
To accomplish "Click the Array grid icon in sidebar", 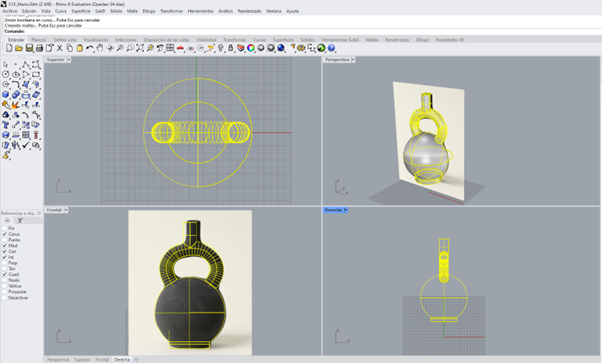I will point(26,135).
